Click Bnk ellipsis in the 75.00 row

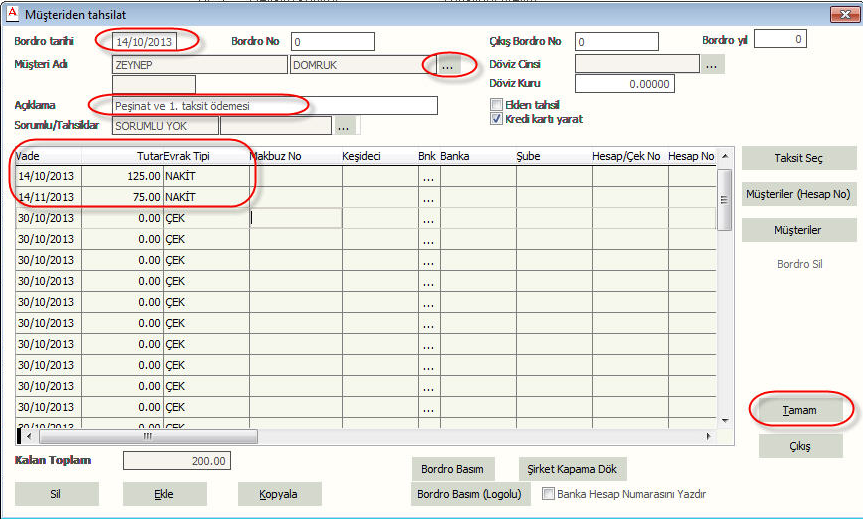pyautogui.click(x=428, y=198)
